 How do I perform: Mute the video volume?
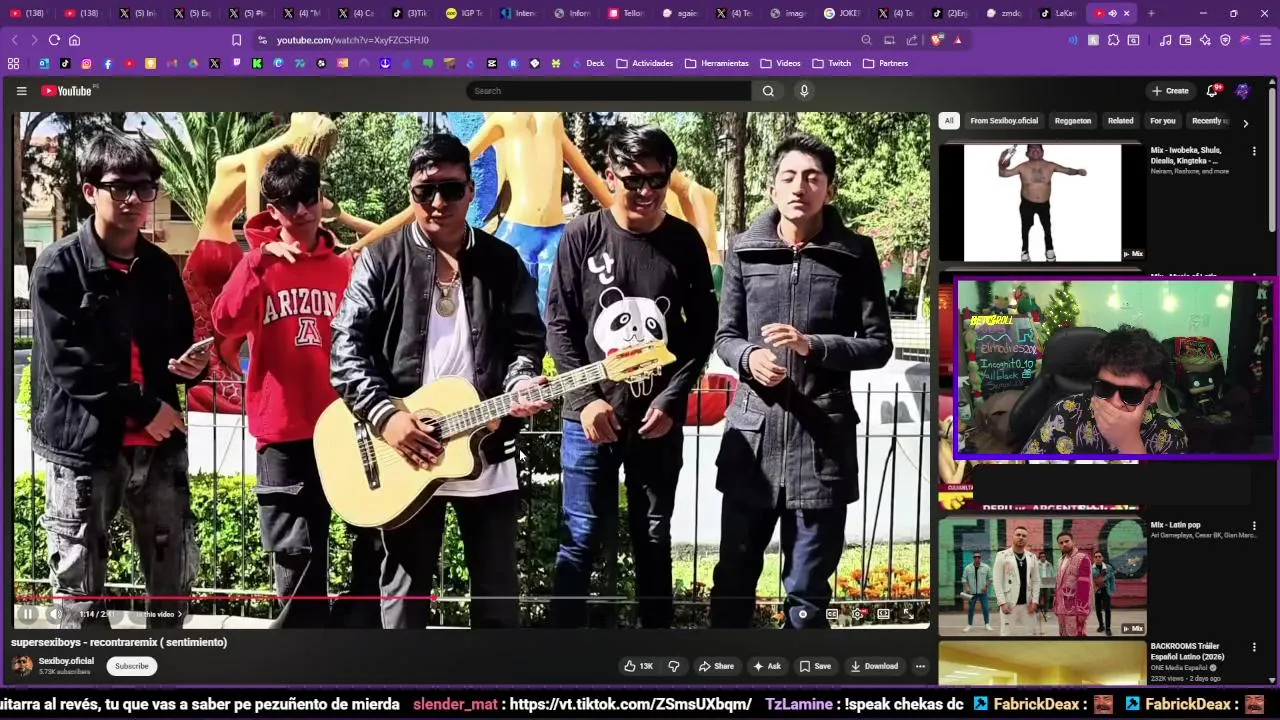point(56,614)
